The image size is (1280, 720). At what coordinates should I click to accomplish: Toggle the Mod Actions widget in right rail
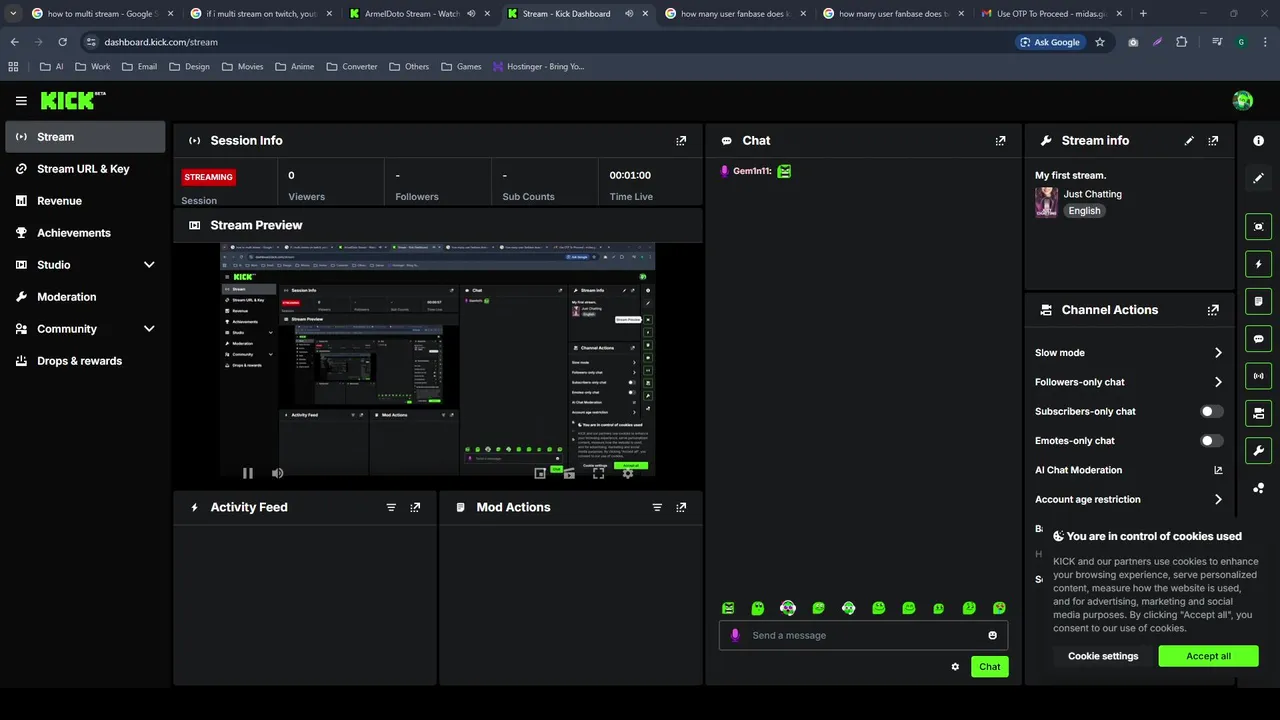point(1259,301)
